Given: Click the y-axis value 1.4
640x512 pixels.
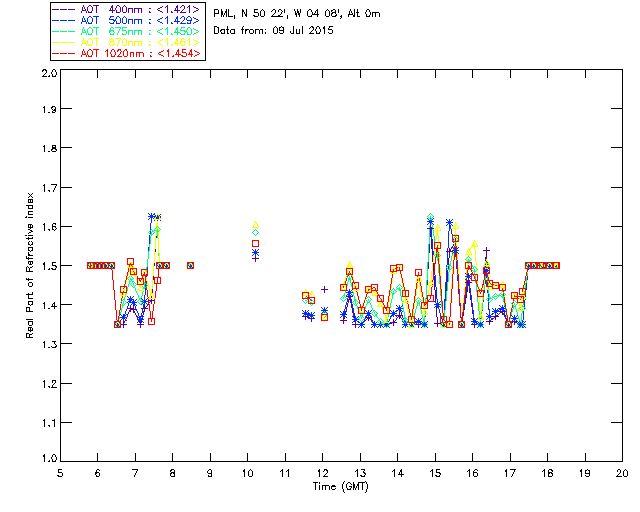Looking at the screenshot, I should 49,305.
